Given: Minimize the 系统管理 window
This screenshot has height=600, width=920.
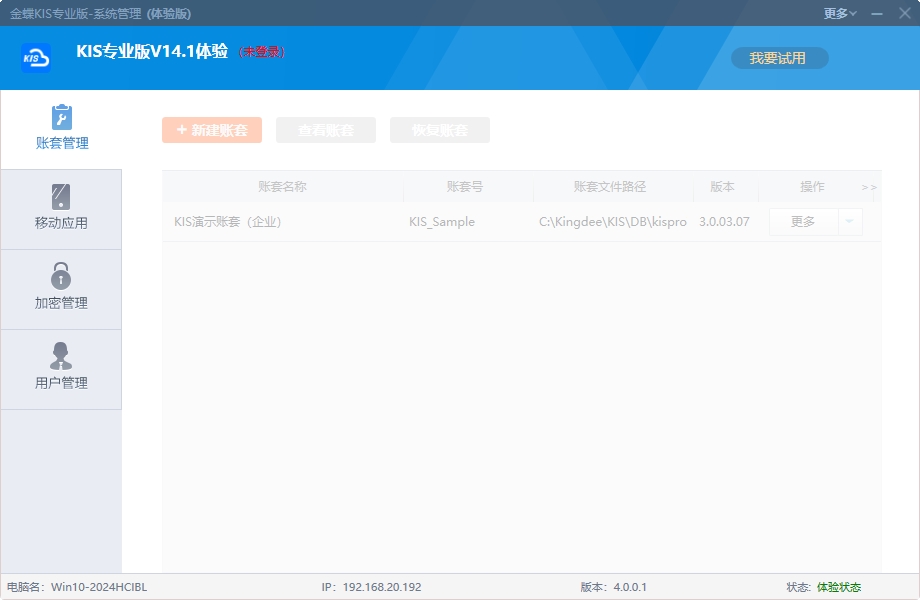Looking at the screenshot, I should (877, 13).
